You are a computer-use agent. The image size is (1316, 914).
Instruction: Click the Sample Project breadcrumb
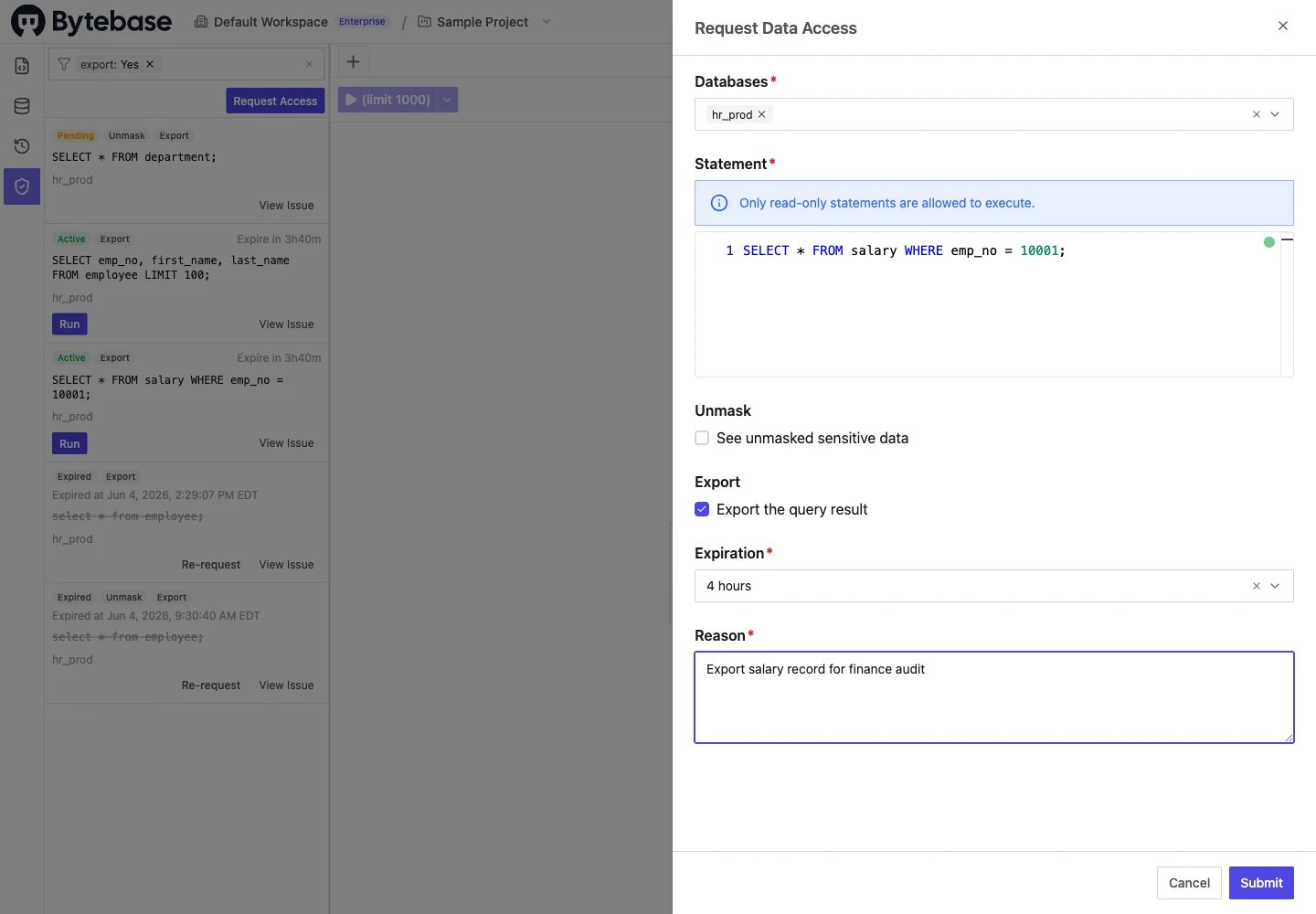[x=483, y=22]
